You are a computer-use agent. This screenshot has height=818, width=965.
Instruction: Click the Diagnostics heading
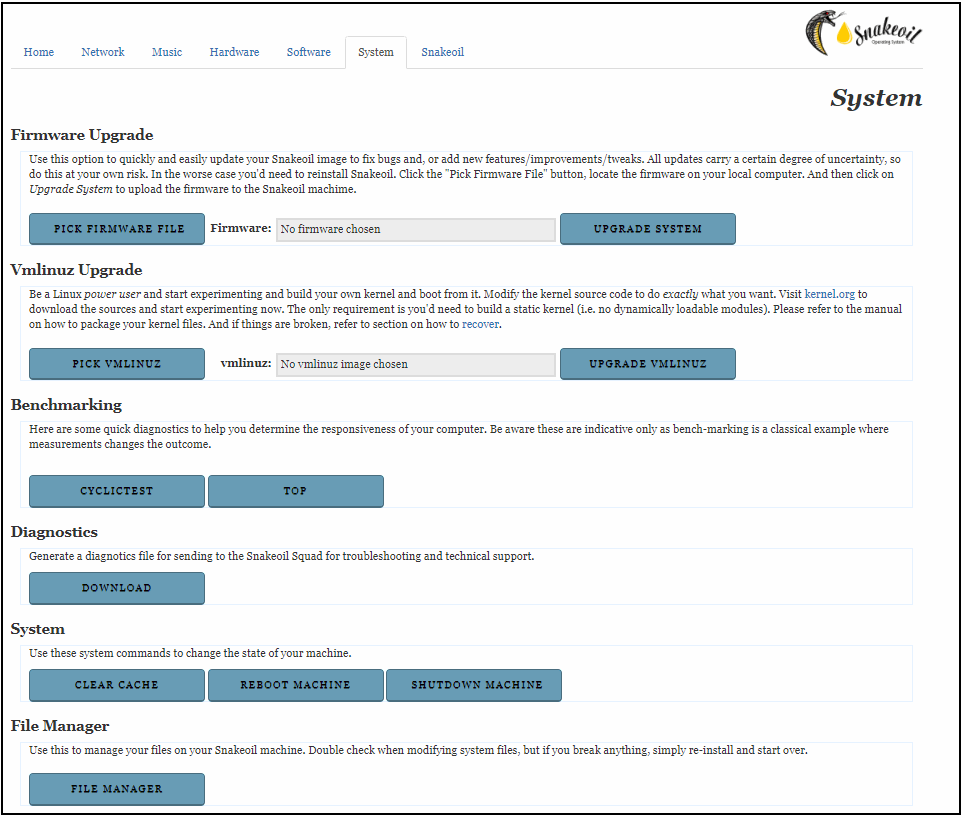(54, 532)
